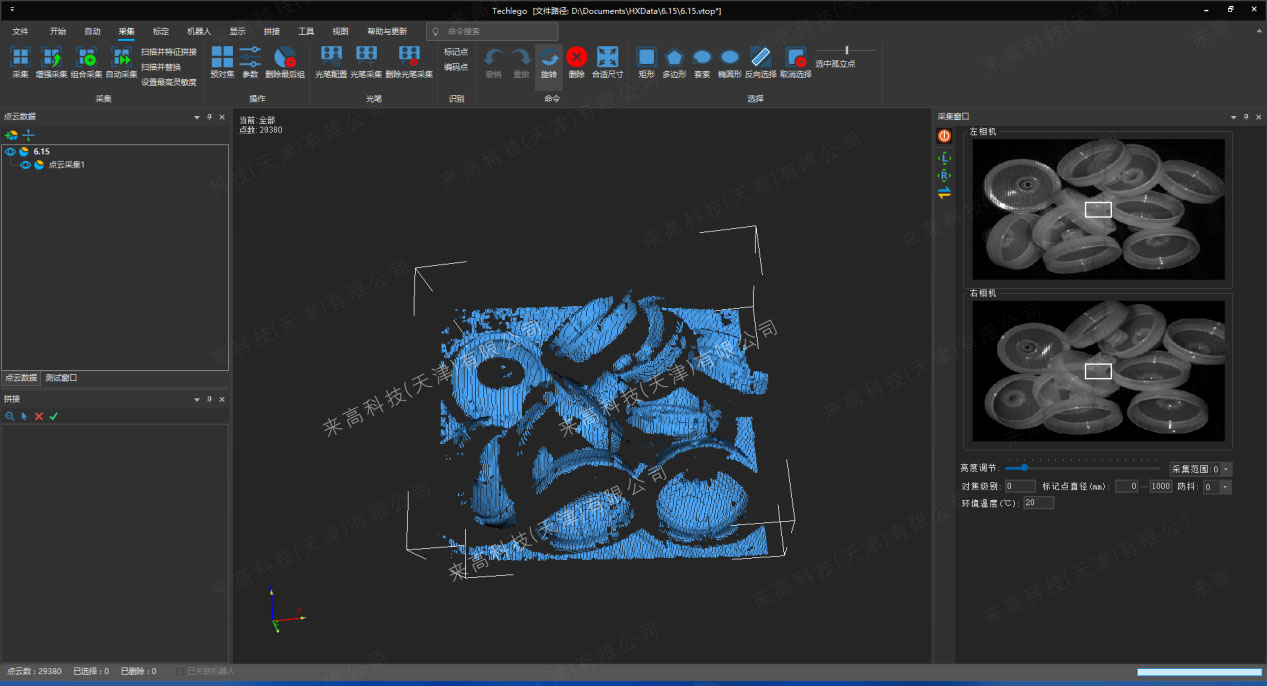Select the 多边形 polygon selection tool
Screen dimensions: 1267x686
click(x=674, y=57)
